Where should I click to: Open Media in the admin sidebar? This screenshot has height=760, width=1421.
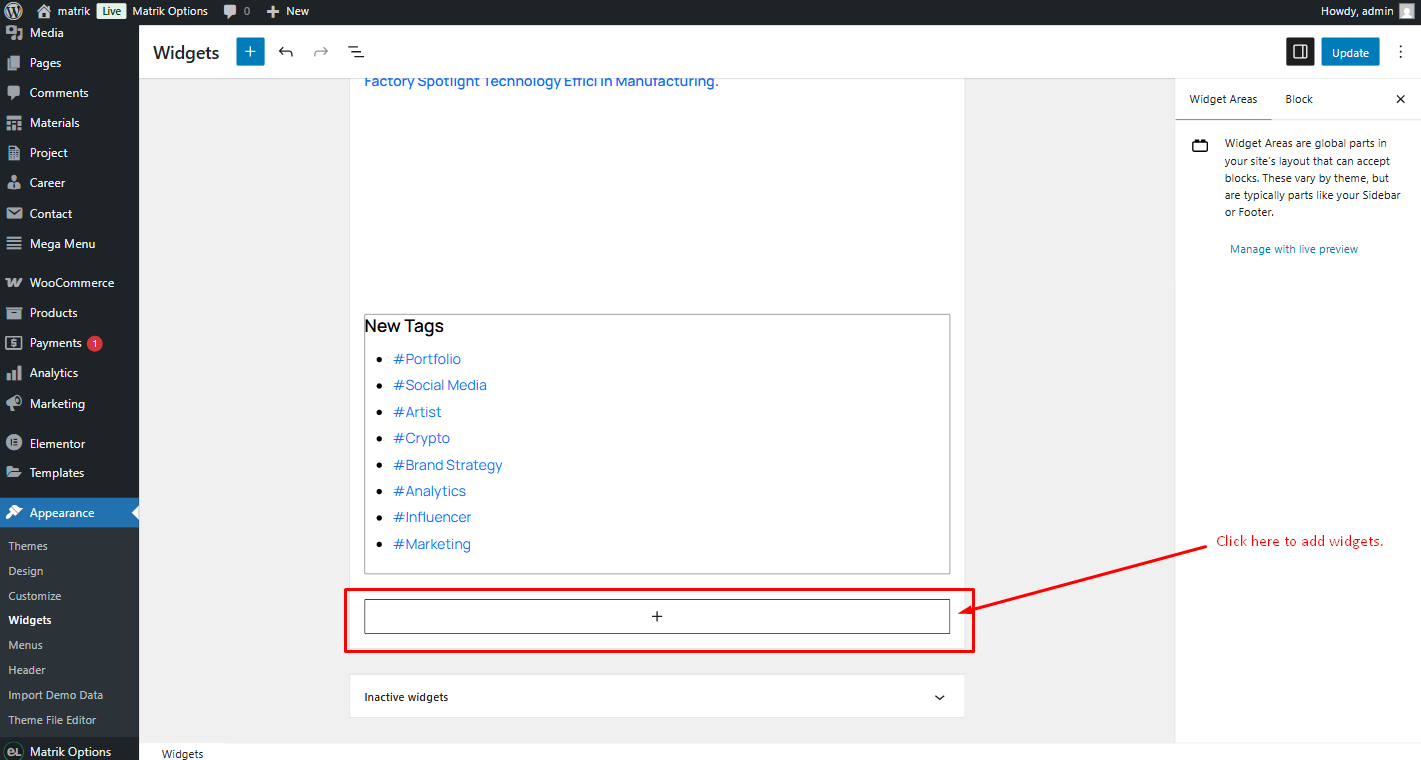[69, 33]
